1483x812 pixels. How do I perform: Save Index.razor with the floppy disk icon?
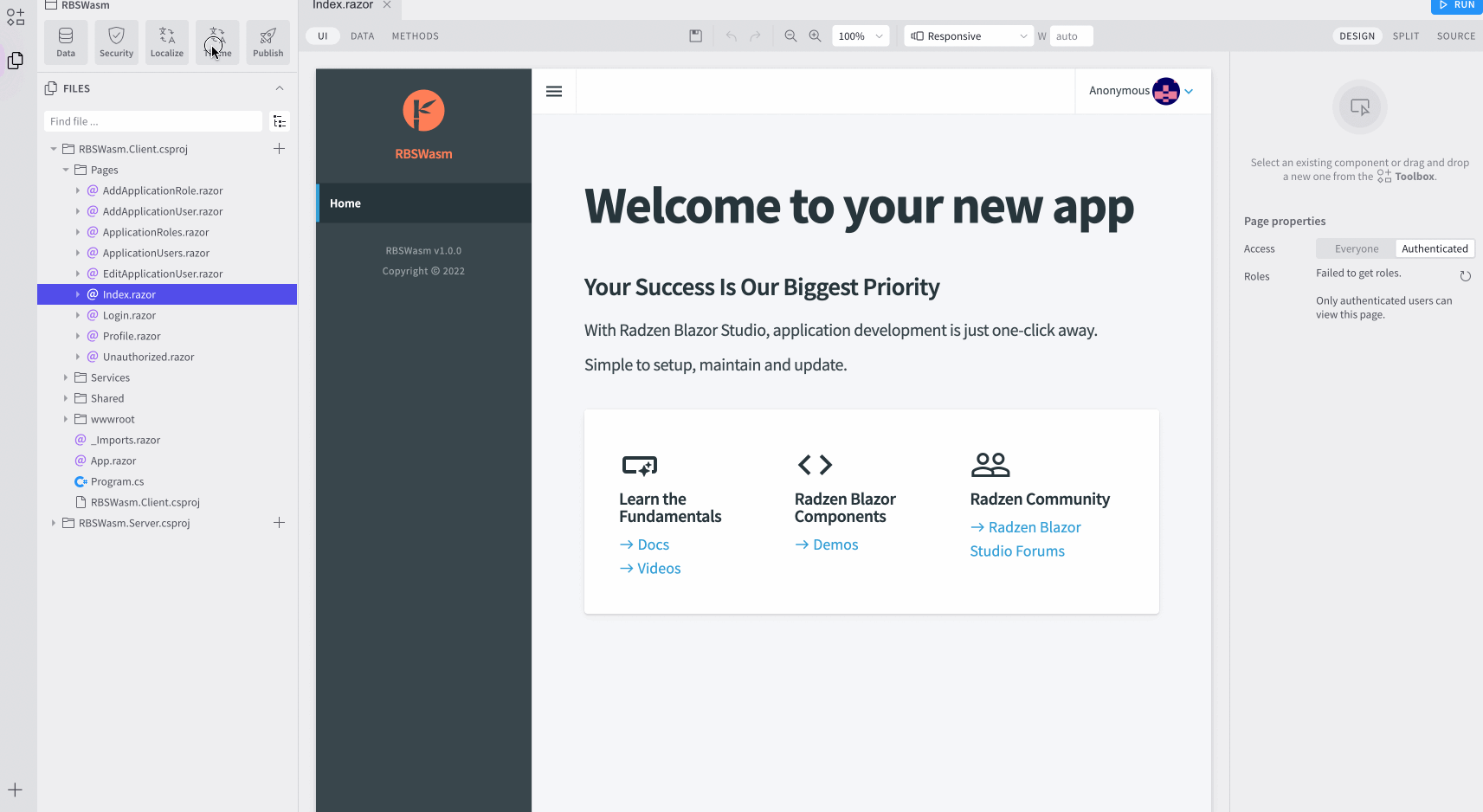click(x=695, y=35)
